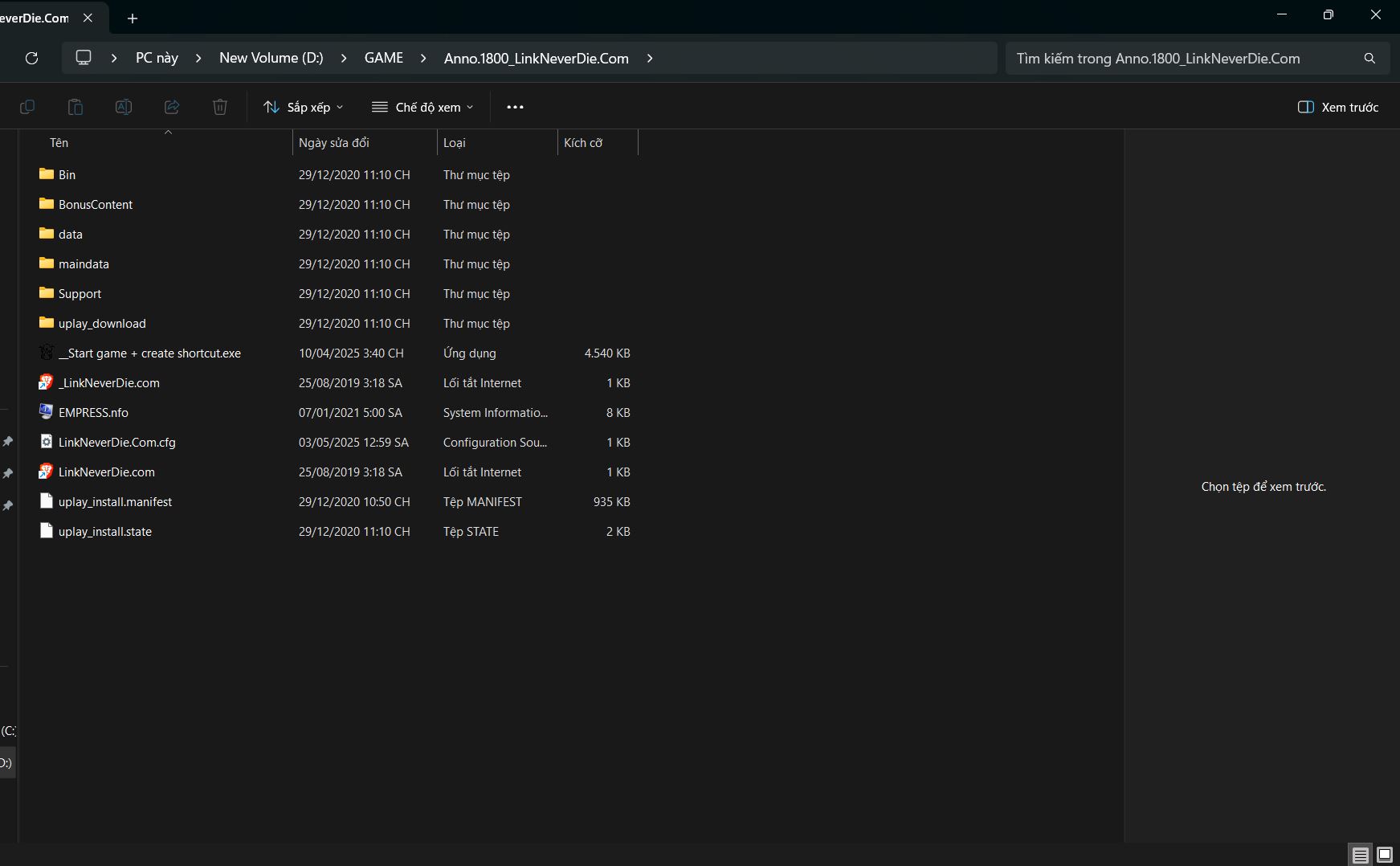Viewport: 1400px width, 866px height.
Task: Toggle the Xem trước preview pane
Action: coord(1338,107)
